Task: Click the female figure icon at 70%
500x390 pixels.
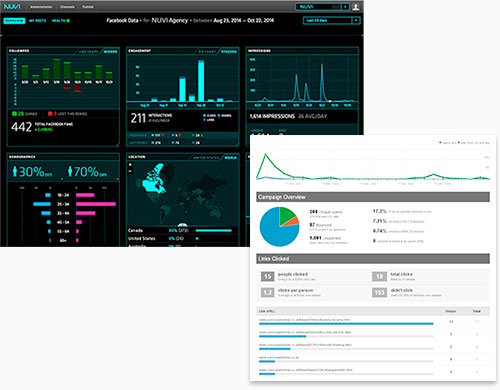Action: pyautogui.click(x=70, y=171)
